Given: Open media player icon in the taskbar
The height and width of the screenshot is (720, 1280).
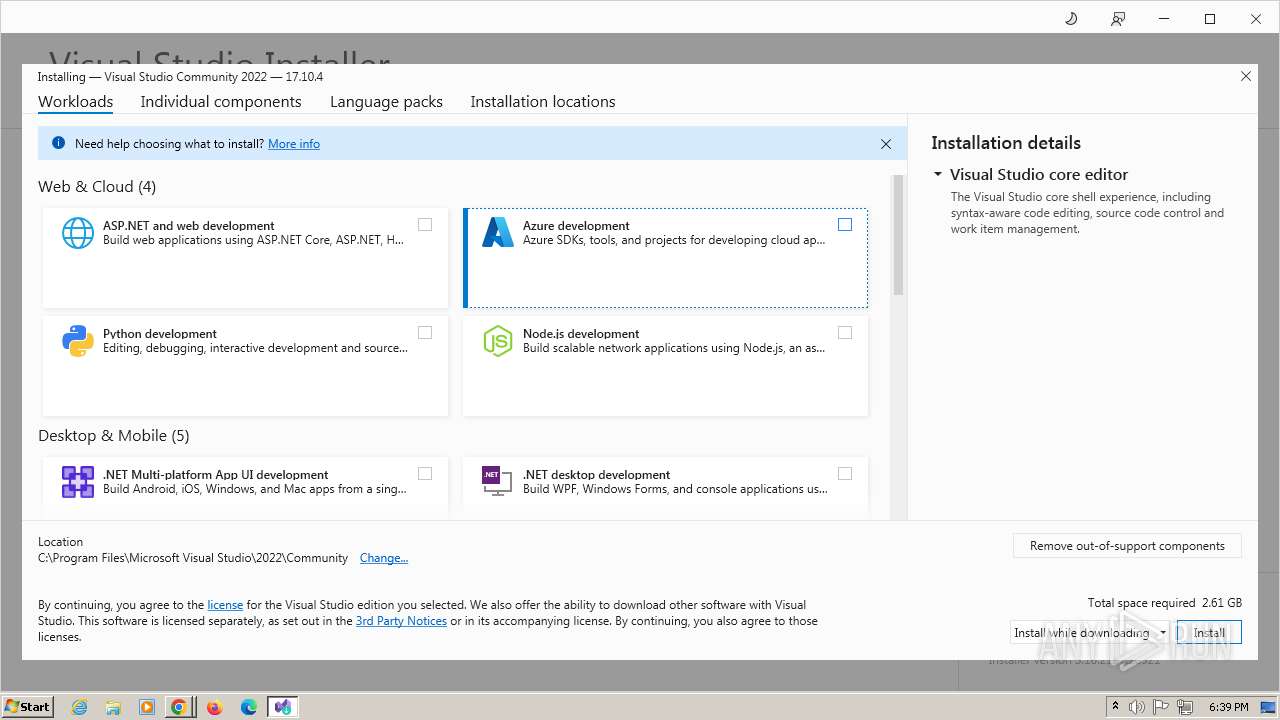Looking at the screenshot, I should click(146, 707).
